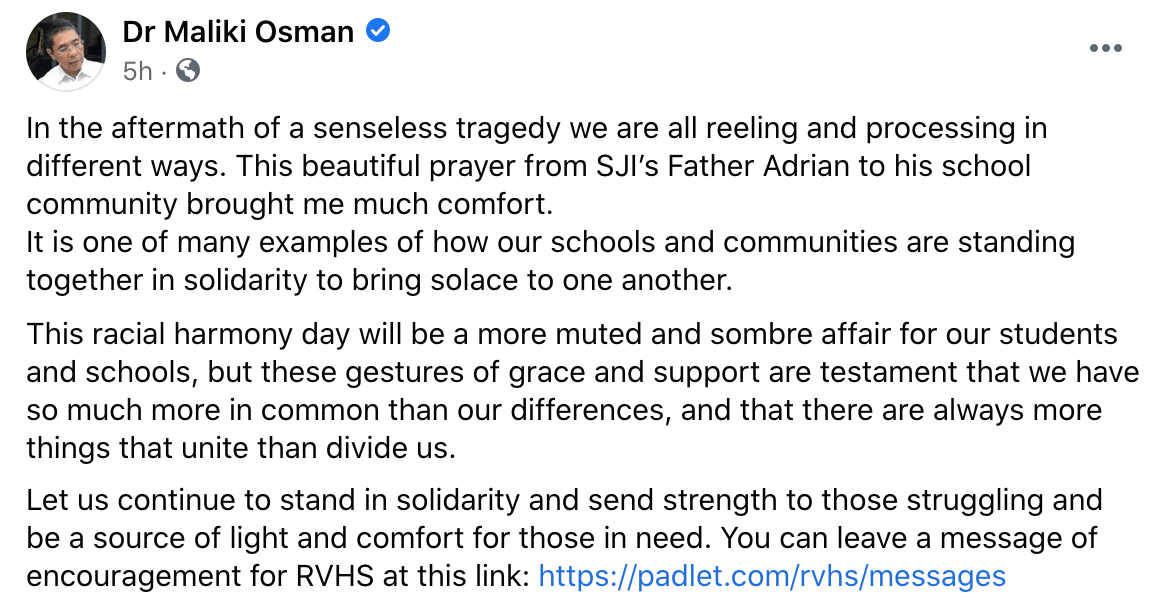
Task: Open the padlet.com/rvhs/messages link
Action: point(771,576)
